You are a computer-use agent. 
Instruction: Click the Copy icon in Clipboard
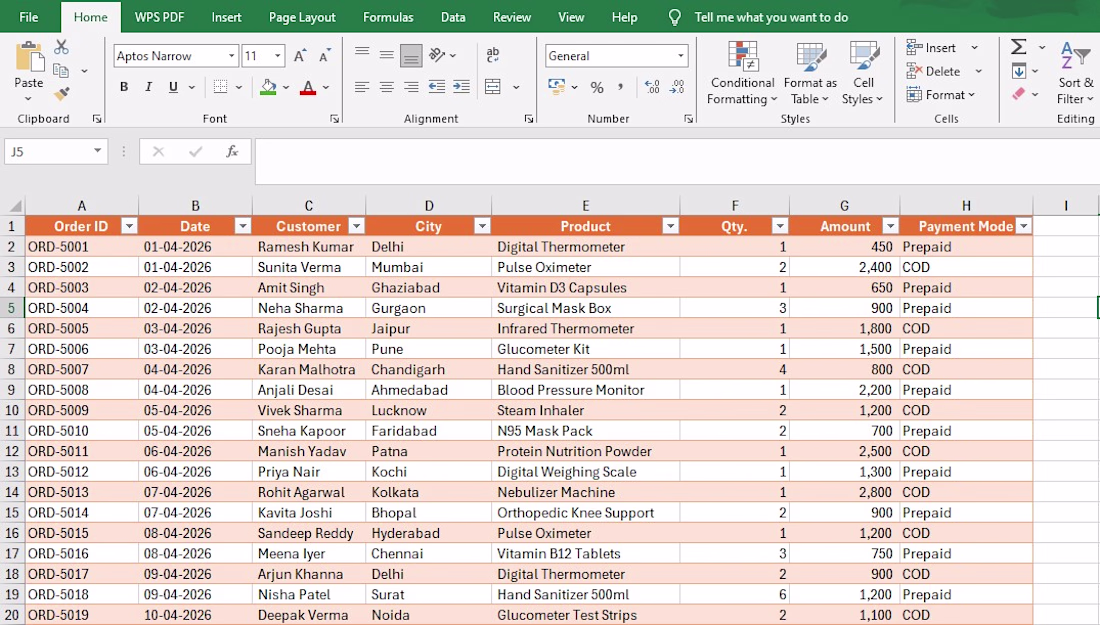(62, 71)
